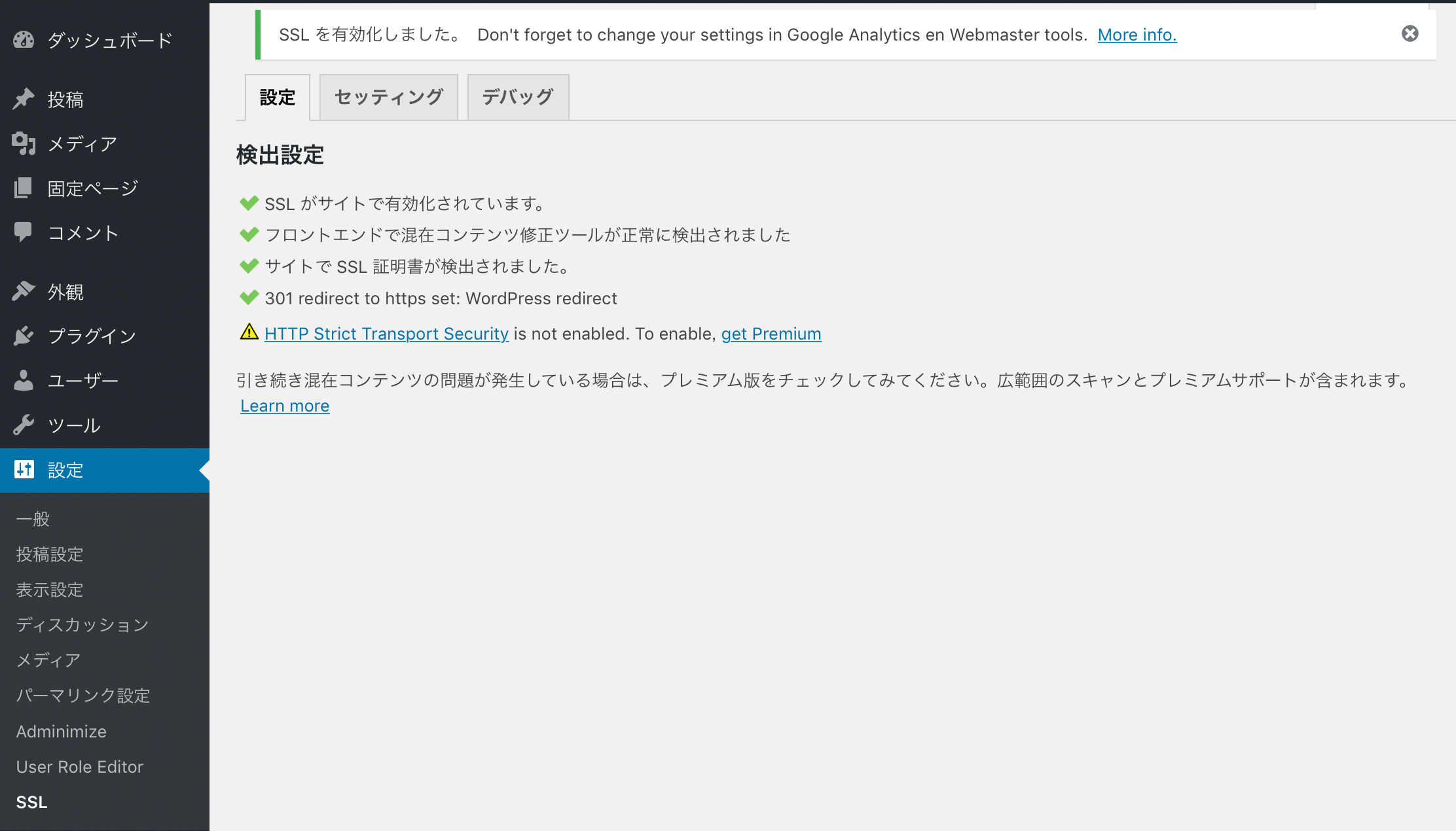Open the 投稿 menu
This screenshot has height=831, width=1456.
(x=105, y=99)
